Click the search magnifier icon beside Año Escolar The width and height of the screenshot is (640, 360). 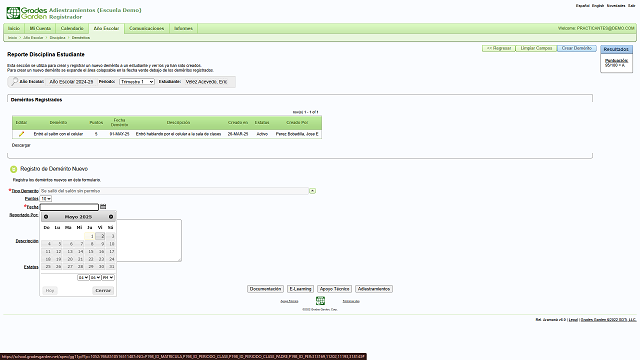(x=14, y=82)
